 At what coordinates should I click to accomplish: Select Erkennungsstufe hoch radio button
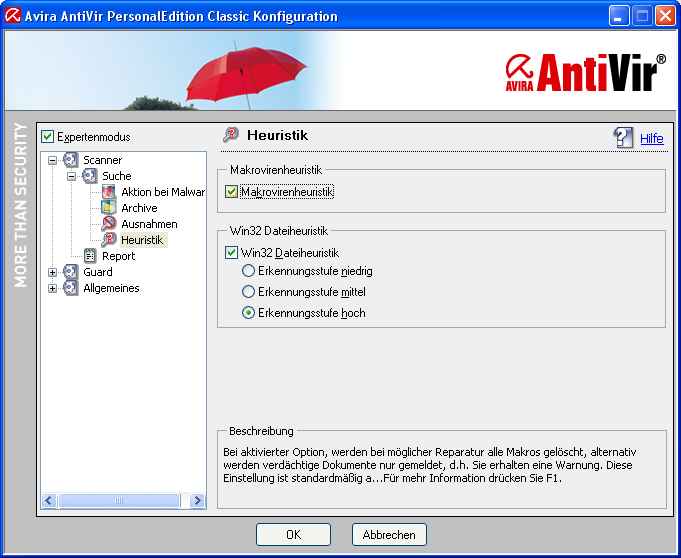click(248, 313)
